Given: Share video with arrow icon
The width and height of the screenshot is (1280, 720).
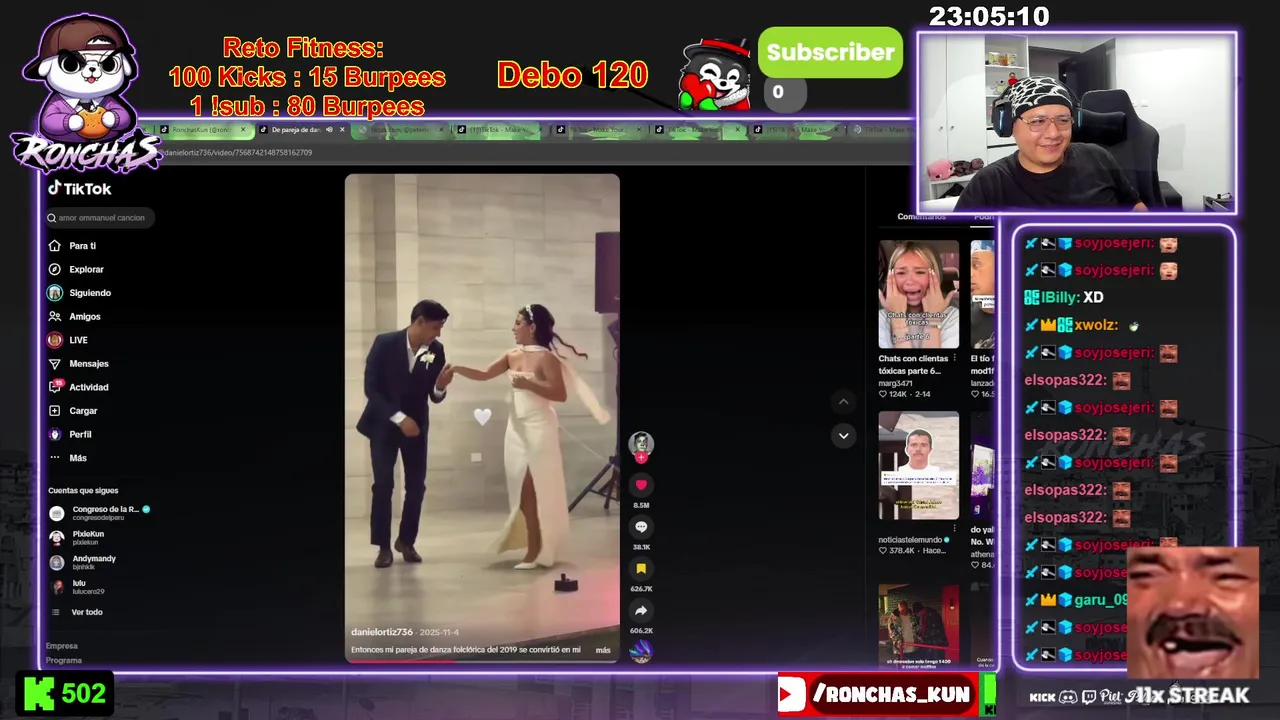Looking at the screenshot, I should click(641, 611).
